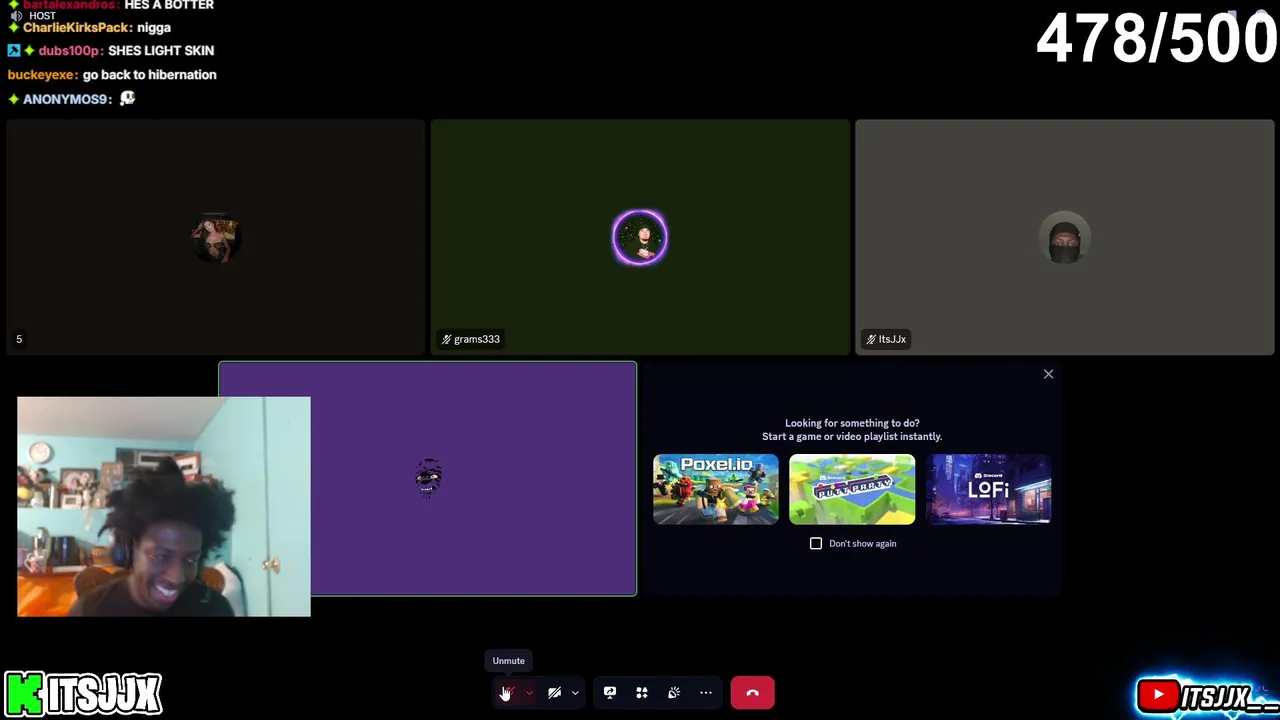1280x720 pixels.
Task: Click avatar in the first participant tile
Action: point(216,237)
